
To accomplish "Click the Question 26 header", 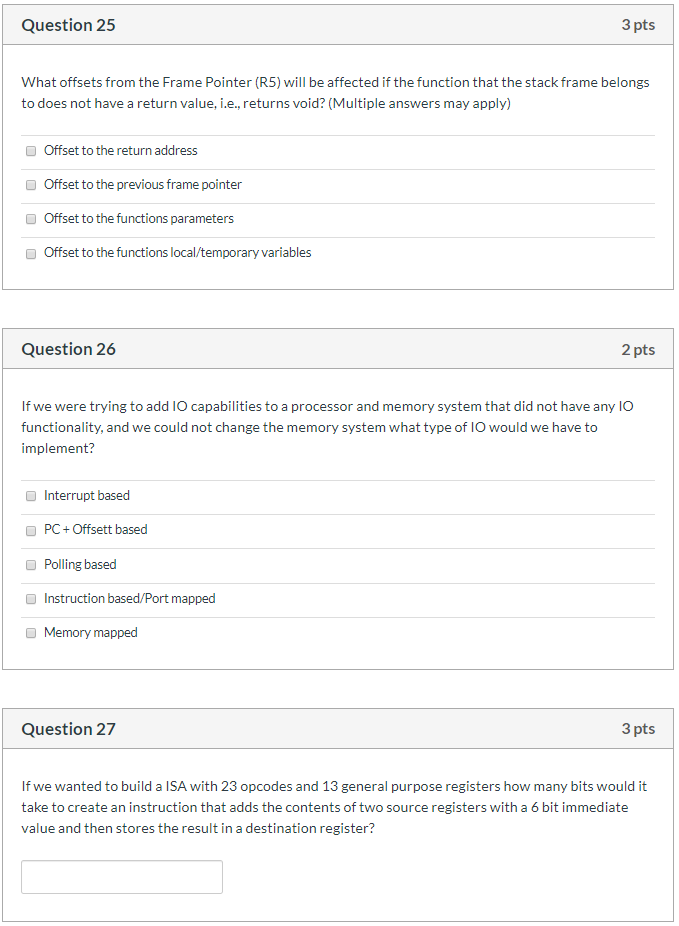I will tap(68, 349).
